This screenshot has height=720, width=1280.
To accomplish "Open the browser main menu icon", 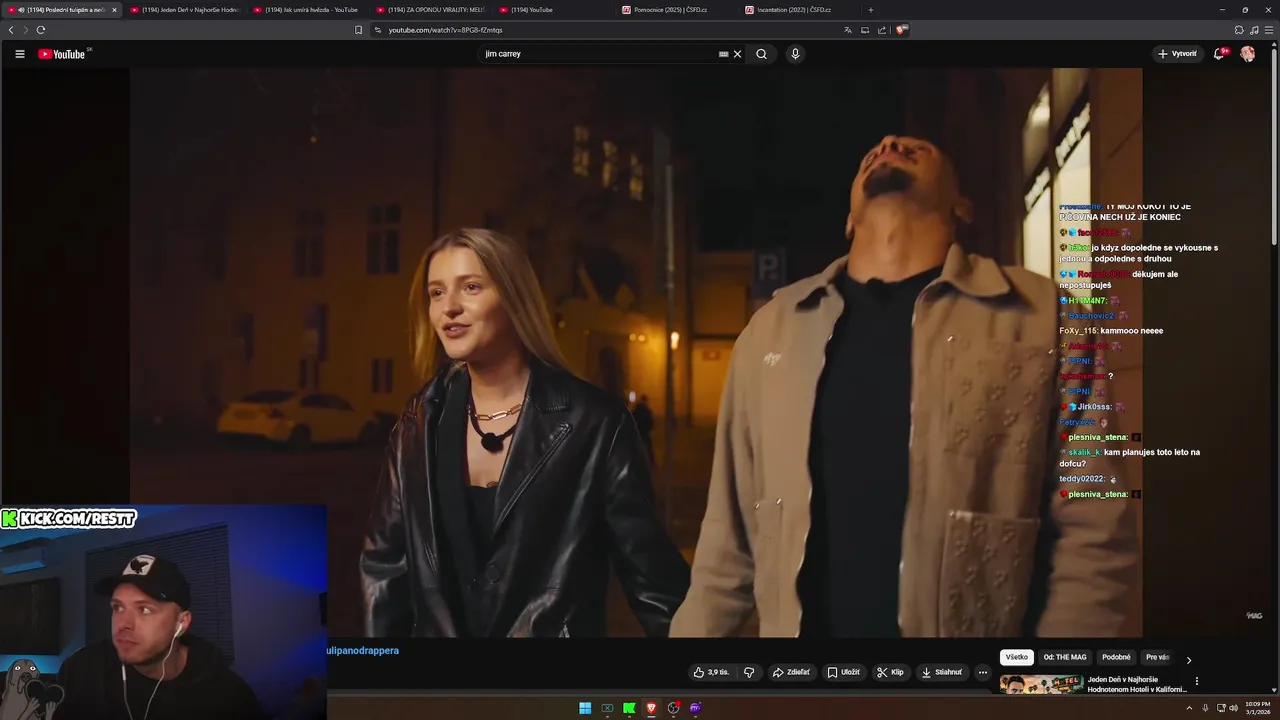I will point(1268,30).
